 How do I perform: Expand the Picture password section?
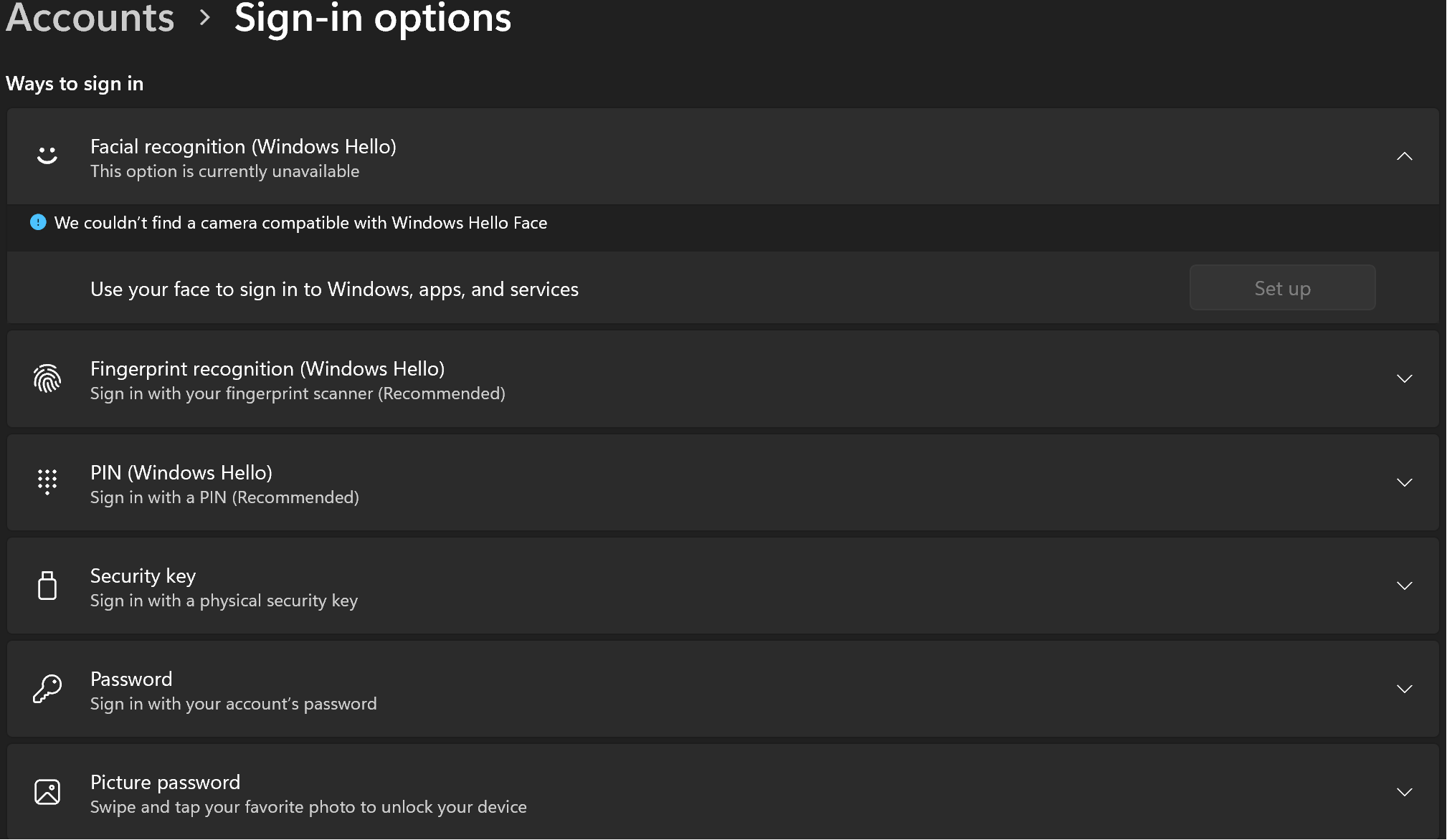coord(1405,792)
